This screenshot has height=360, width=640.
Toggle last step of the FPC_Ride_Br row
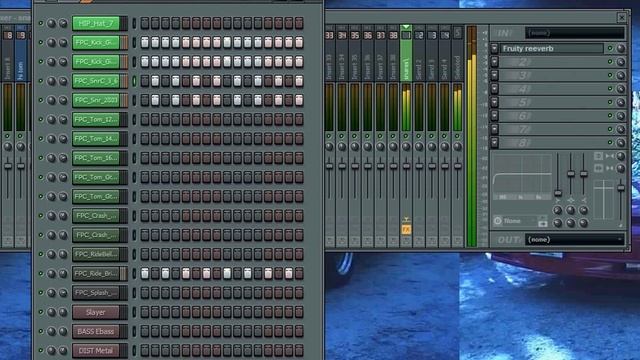pyautogui.click(x=299, y=273)
